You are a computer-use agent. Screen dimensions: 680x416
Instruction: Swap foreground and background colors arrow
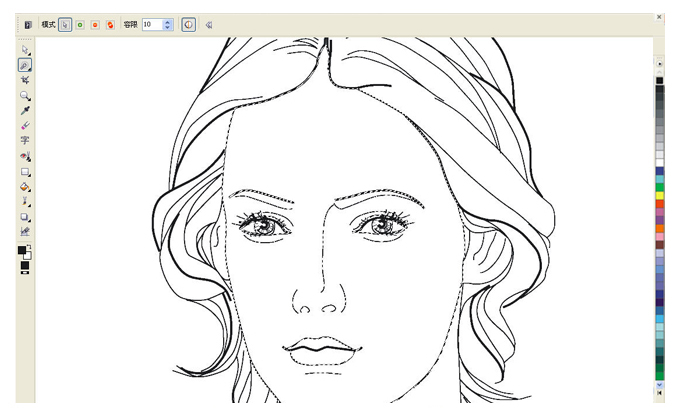[x=29, y=246]
